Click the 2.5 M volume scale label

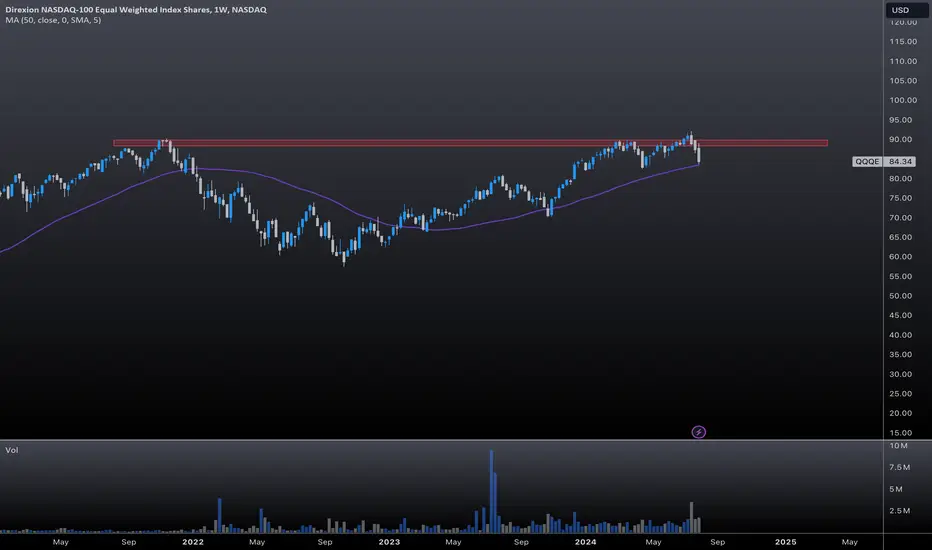[x=900, y=511]
